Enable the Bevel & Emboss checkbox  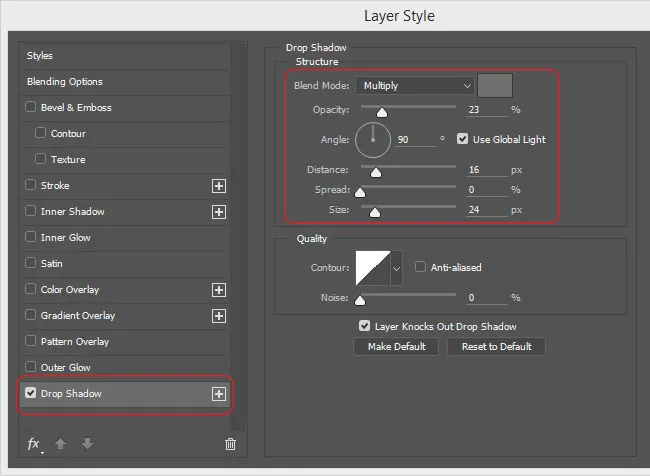click(x=31, y=108)
